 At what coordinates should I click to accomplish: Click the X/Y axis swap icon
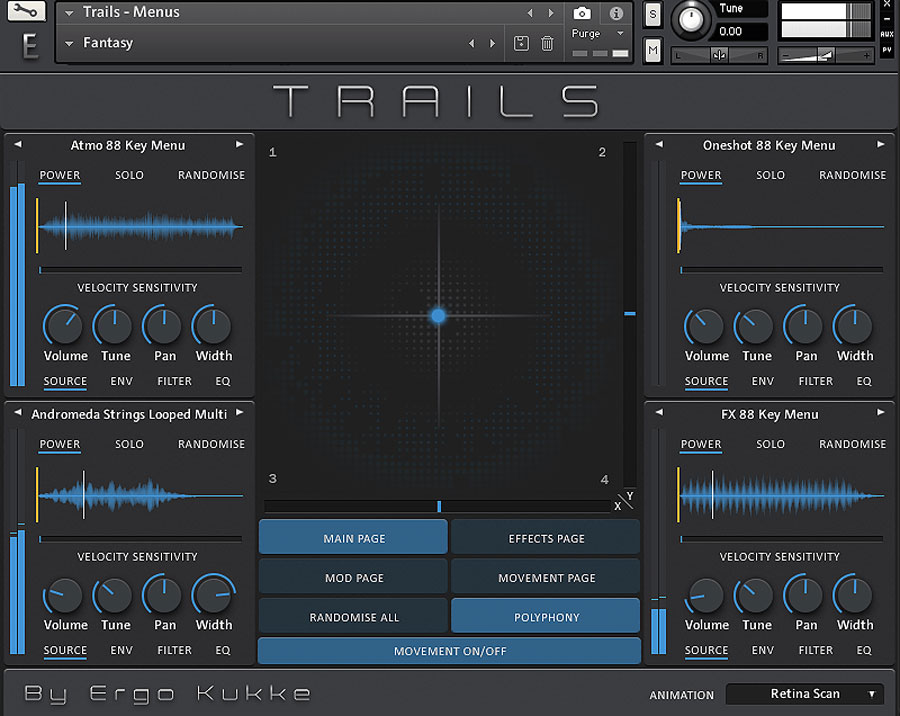[x=624, y=501]
